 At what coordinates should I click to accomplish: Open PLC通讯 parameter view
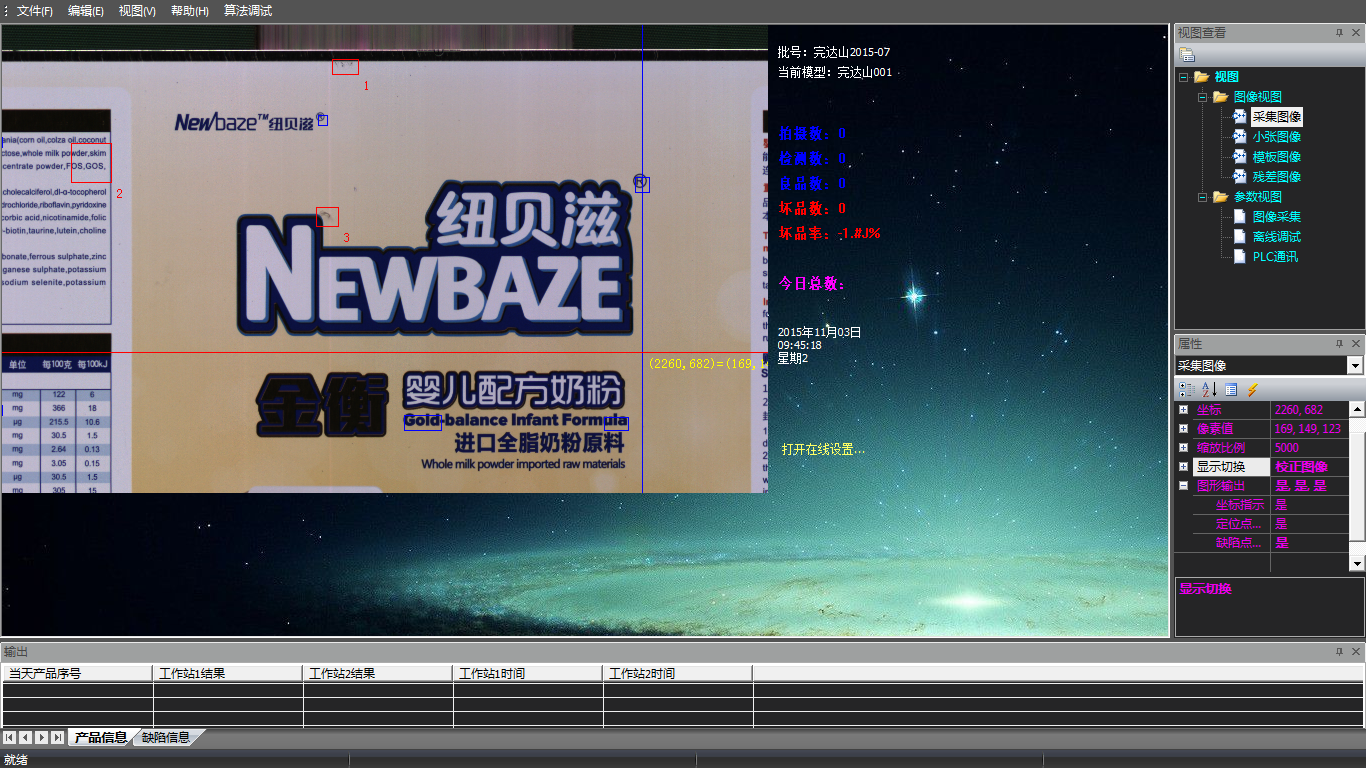pos(1276,257)
